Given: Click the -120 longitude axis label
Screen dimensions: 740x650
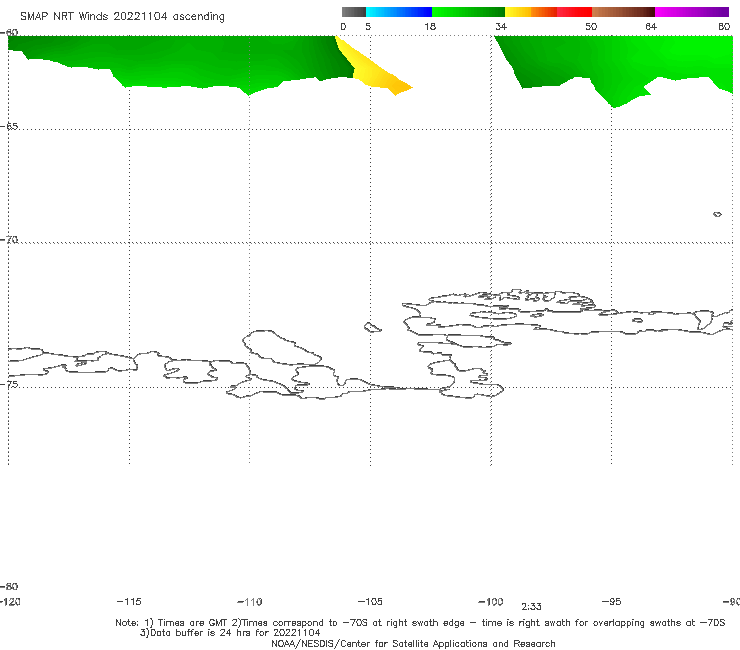Looking at the screenshot, I should point(10,601).
